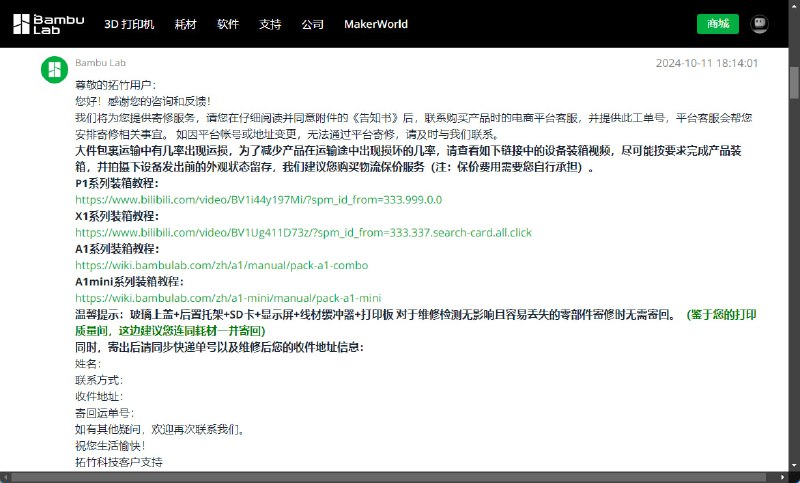800x483 pixels.
Task: Click the line 如有其他疑问，欢迎再次联系我们
Action: point(160,429)
